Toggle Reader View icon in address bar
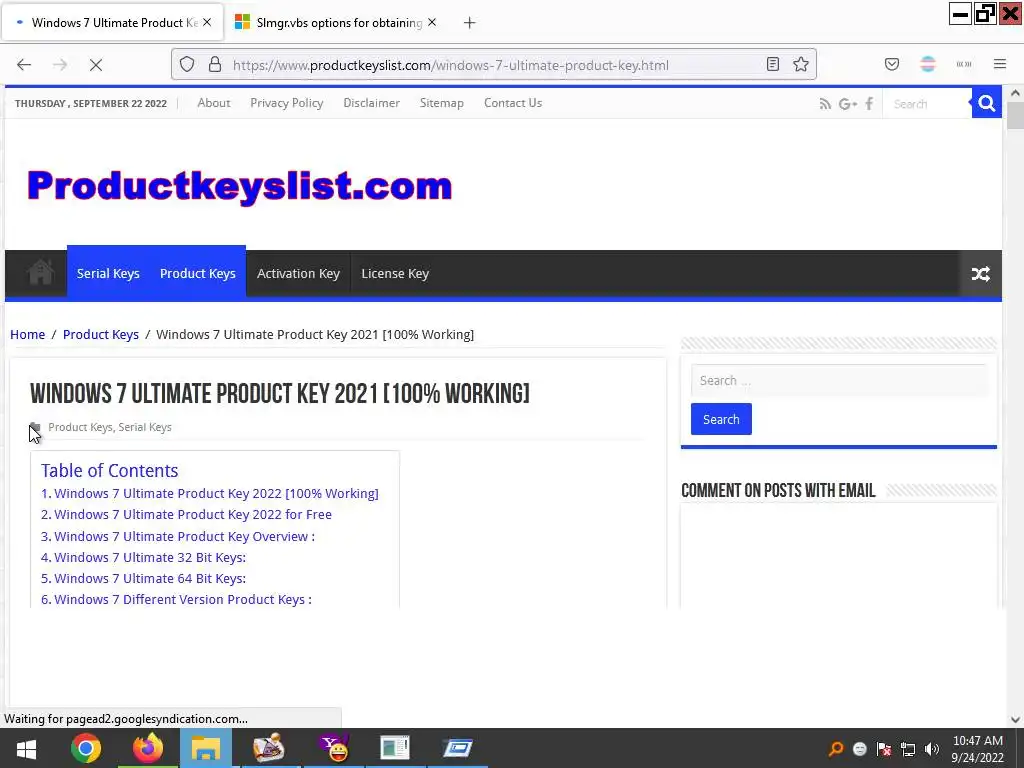 [x=773, y=64]
